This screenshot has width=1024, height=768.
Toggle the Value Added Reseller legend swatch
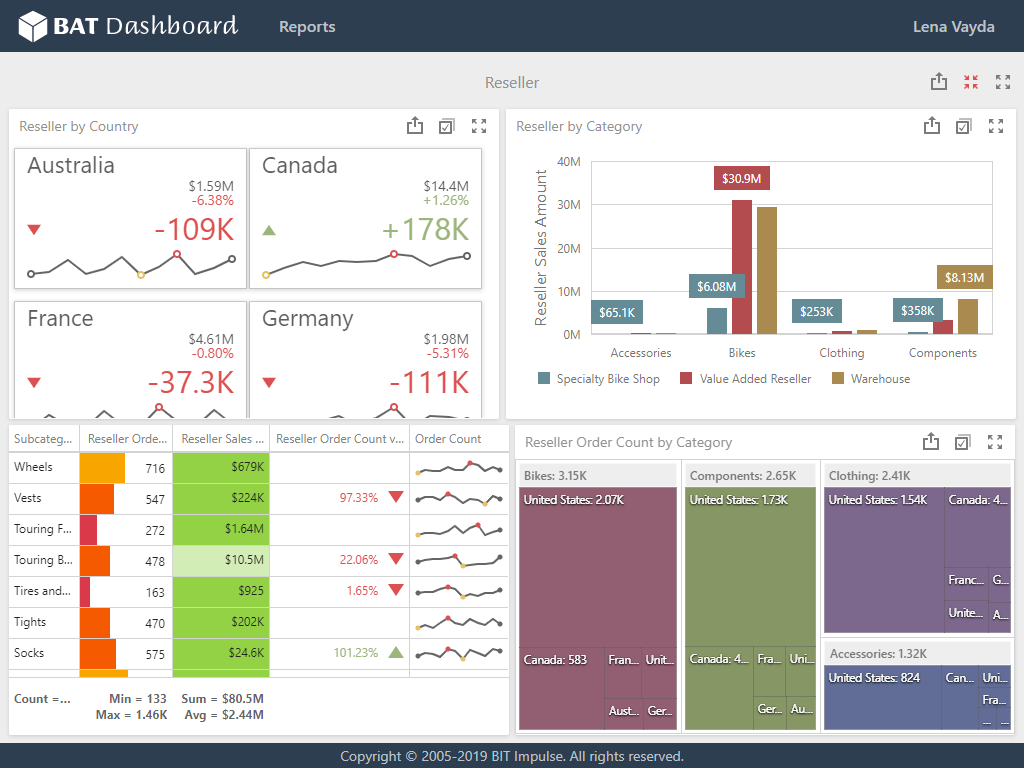686,378
